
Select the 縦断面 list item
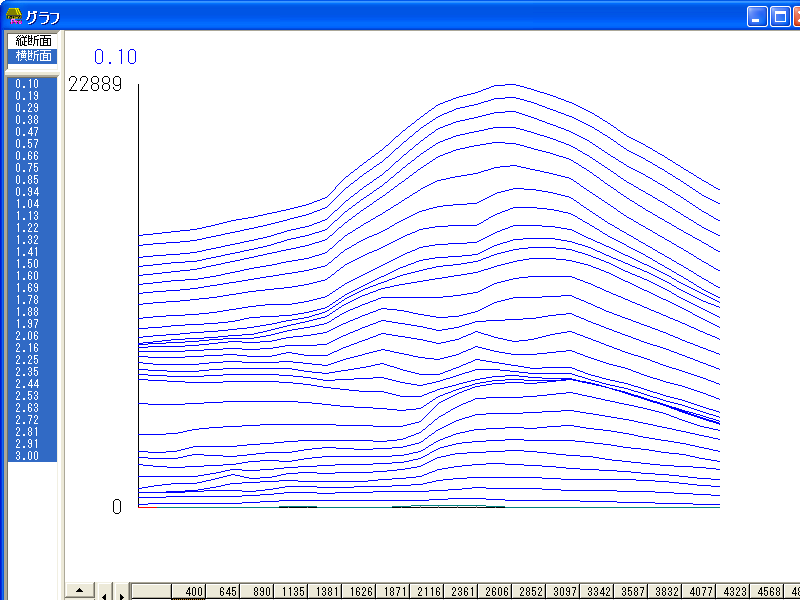(33, 41)
